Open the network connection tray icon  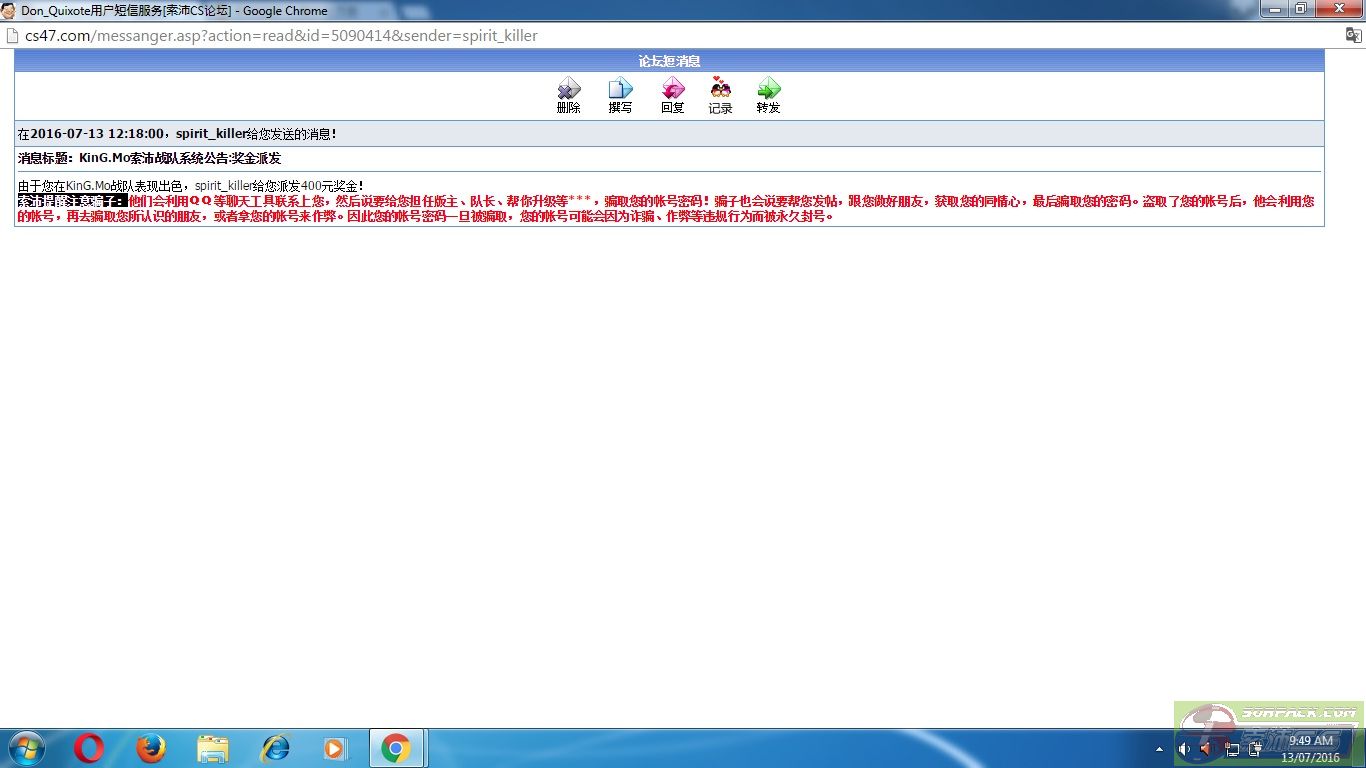1232,749
